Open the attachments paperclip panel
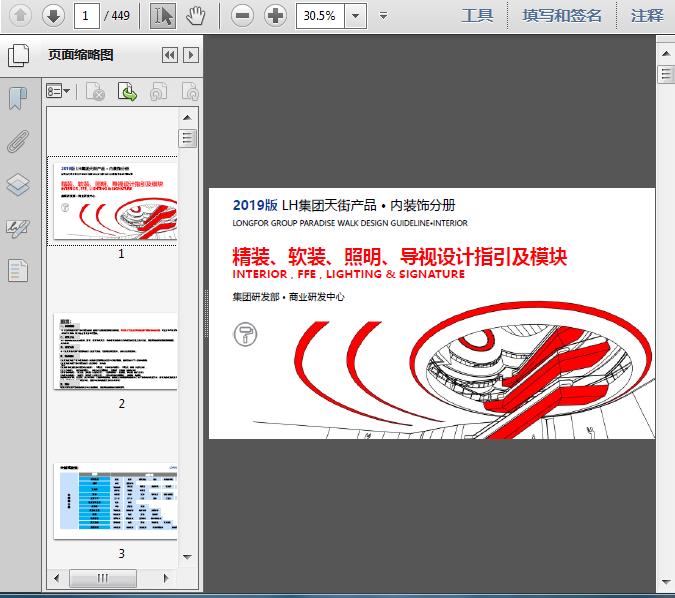 tap(18, 141)
